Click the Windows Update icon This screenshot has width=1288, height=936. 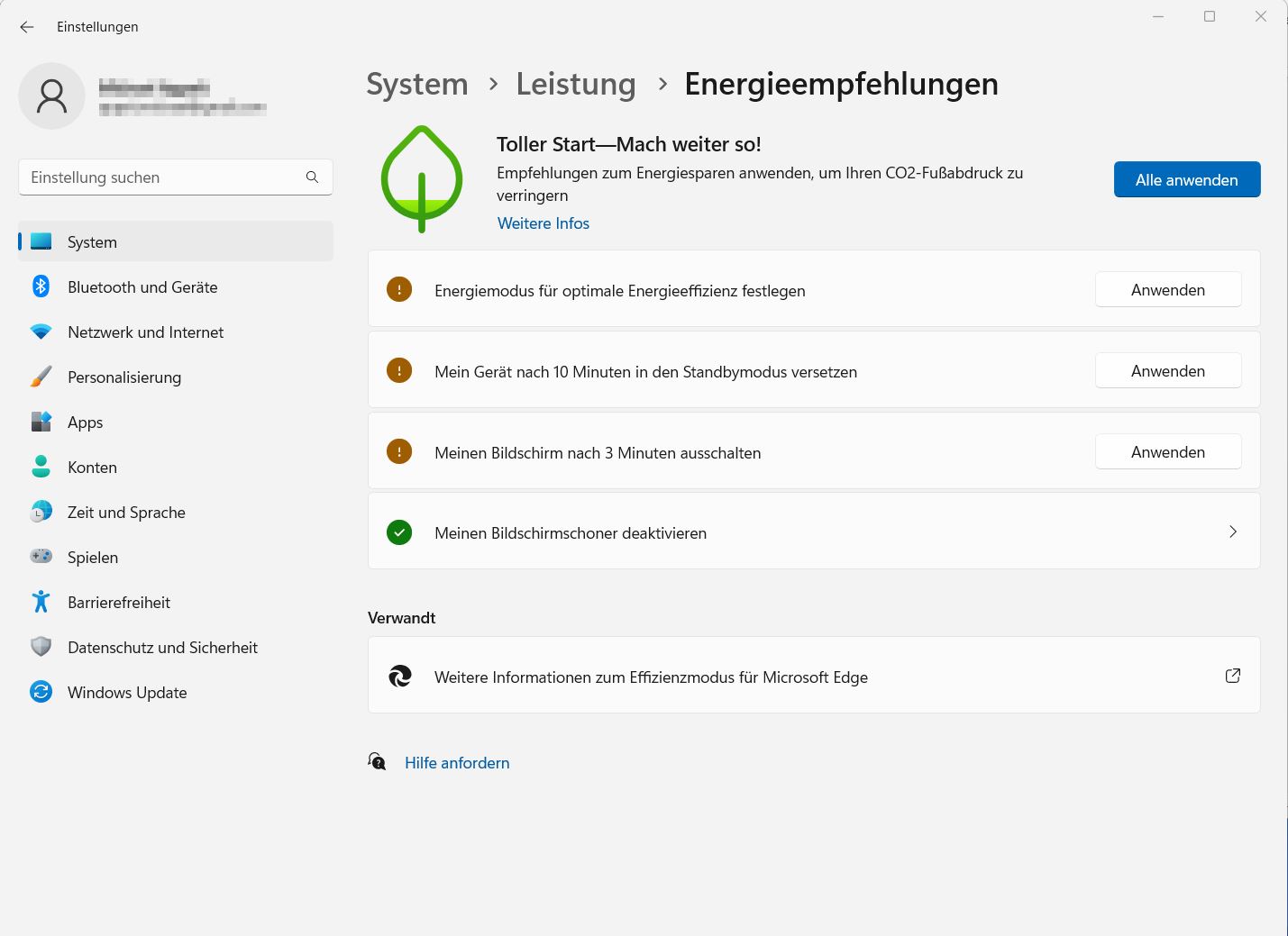coord(41,693)
